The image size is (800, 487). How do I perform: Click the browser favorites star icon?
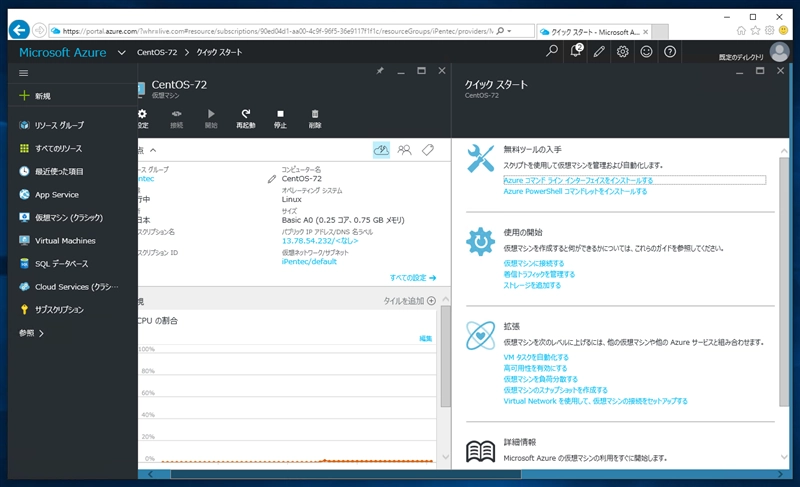pyautogui.click(x=755, y=31)
